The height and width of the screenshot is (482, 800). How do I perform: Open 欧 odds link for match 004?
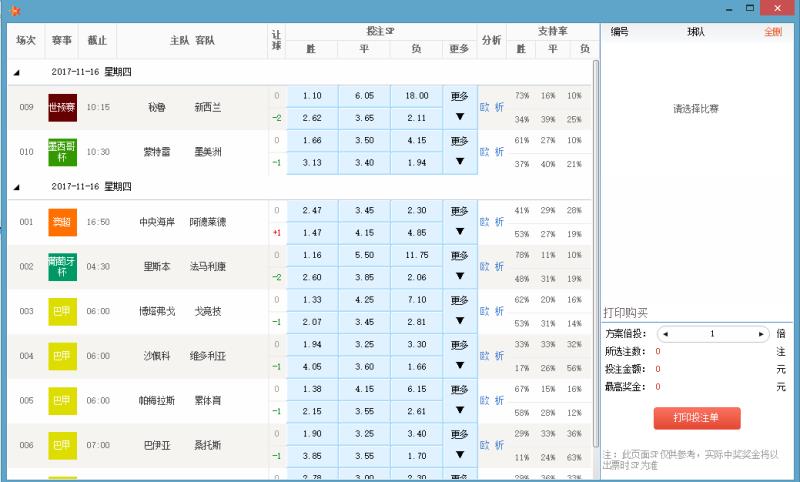(485, 356)
